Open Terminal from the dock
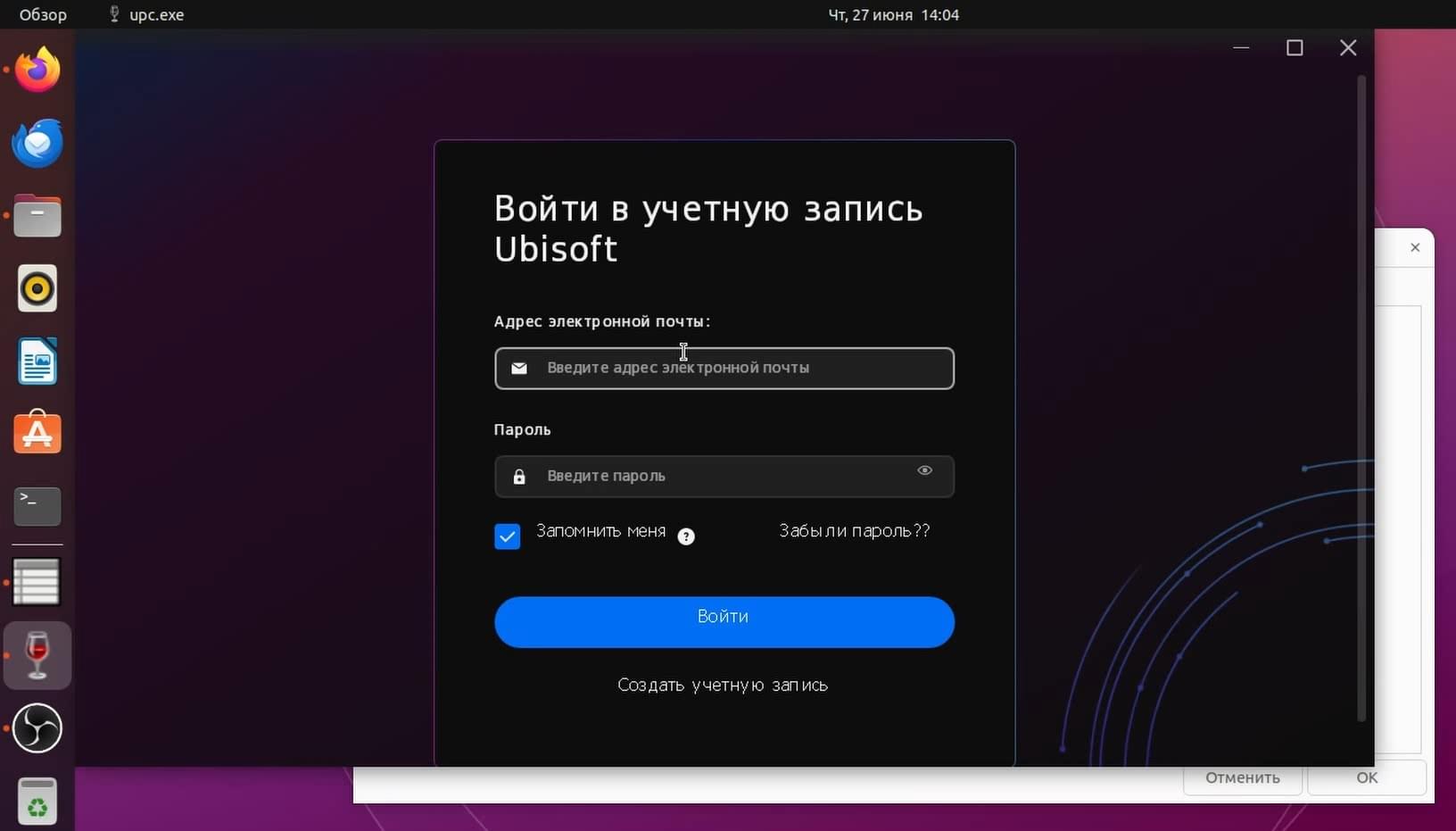 point(37,506)
